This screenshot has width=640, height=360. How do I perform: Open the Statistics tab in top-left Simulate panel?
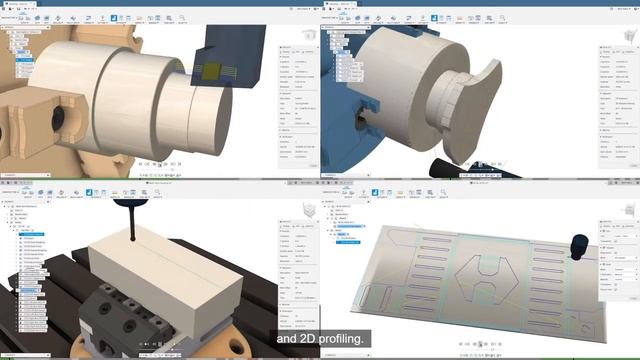click(x=309, y=52)
